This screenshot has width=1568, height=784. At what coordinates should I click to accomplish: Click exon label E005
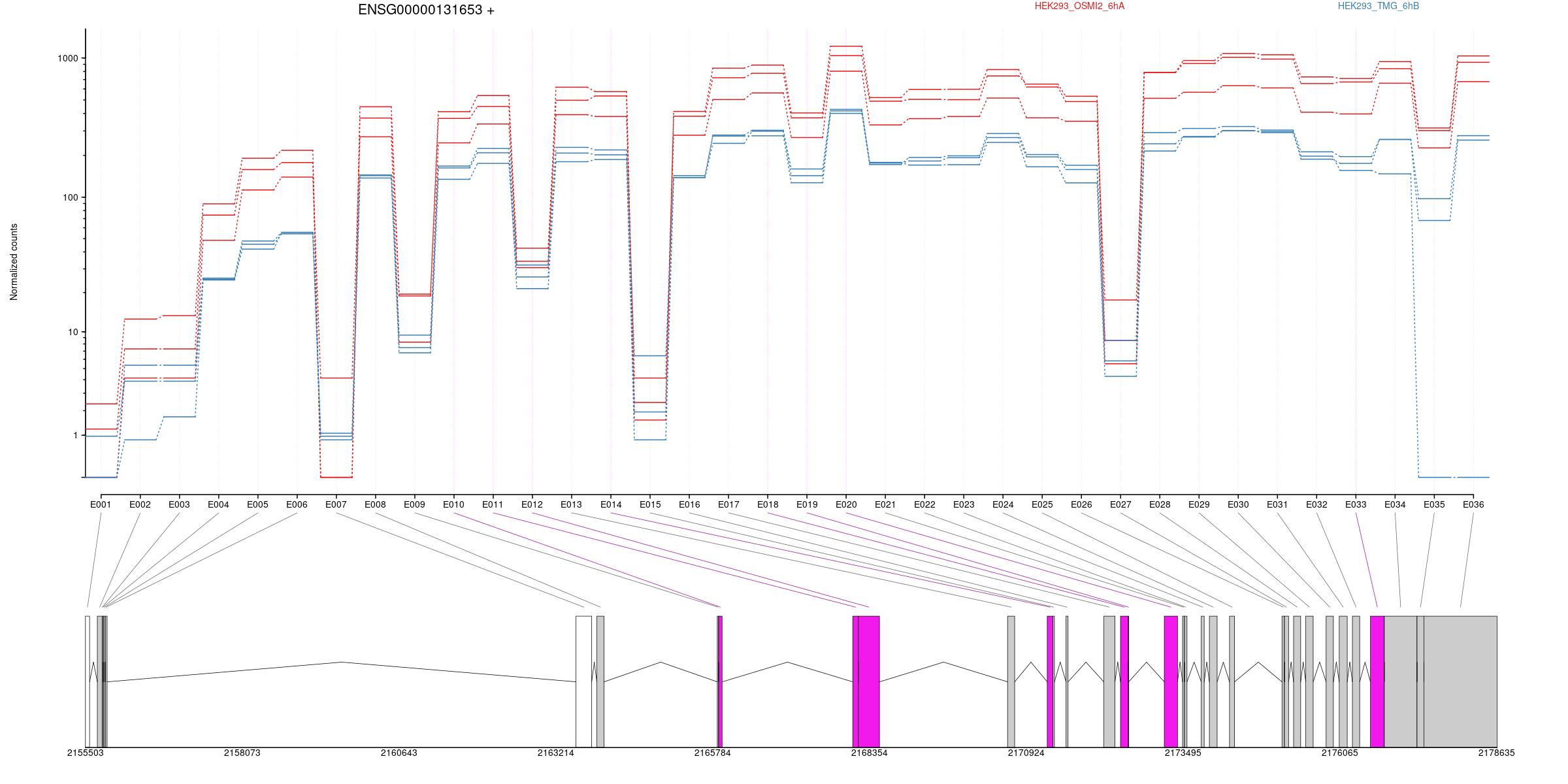click(257, 504)
